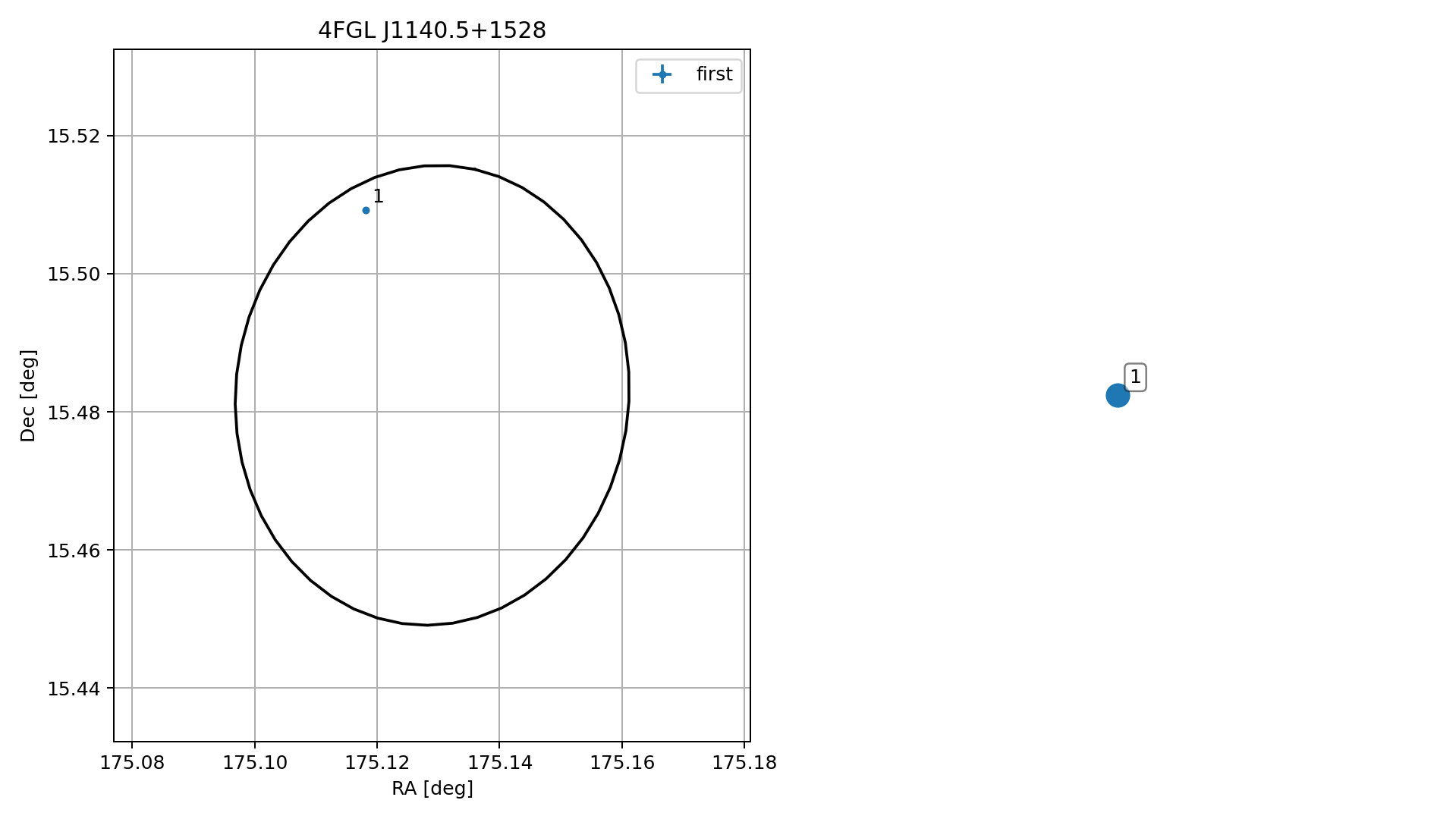1456x819 pixels.
Task: Click the boxed label 1 beside large marker
Action: point(1135,377)
